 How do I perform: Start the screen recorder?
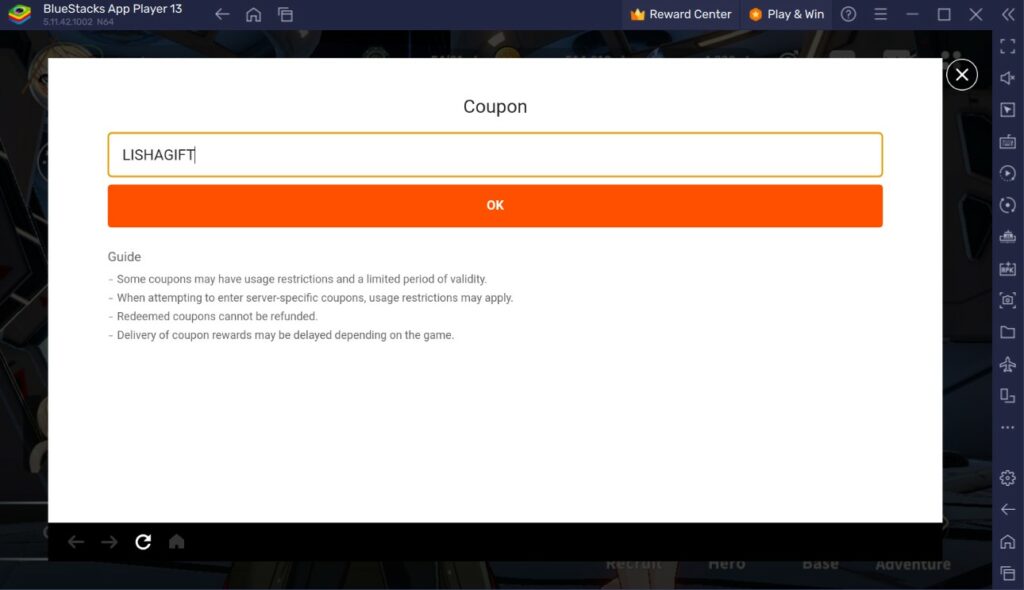pos(1008,173)
